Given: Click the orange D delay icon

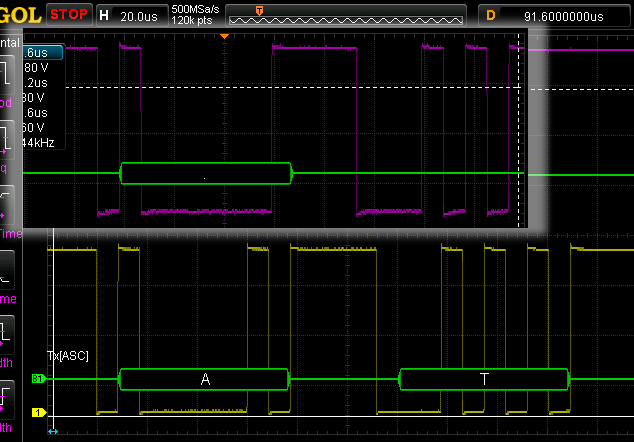Looking at the screenshot, I should click(x=490, y=15).
